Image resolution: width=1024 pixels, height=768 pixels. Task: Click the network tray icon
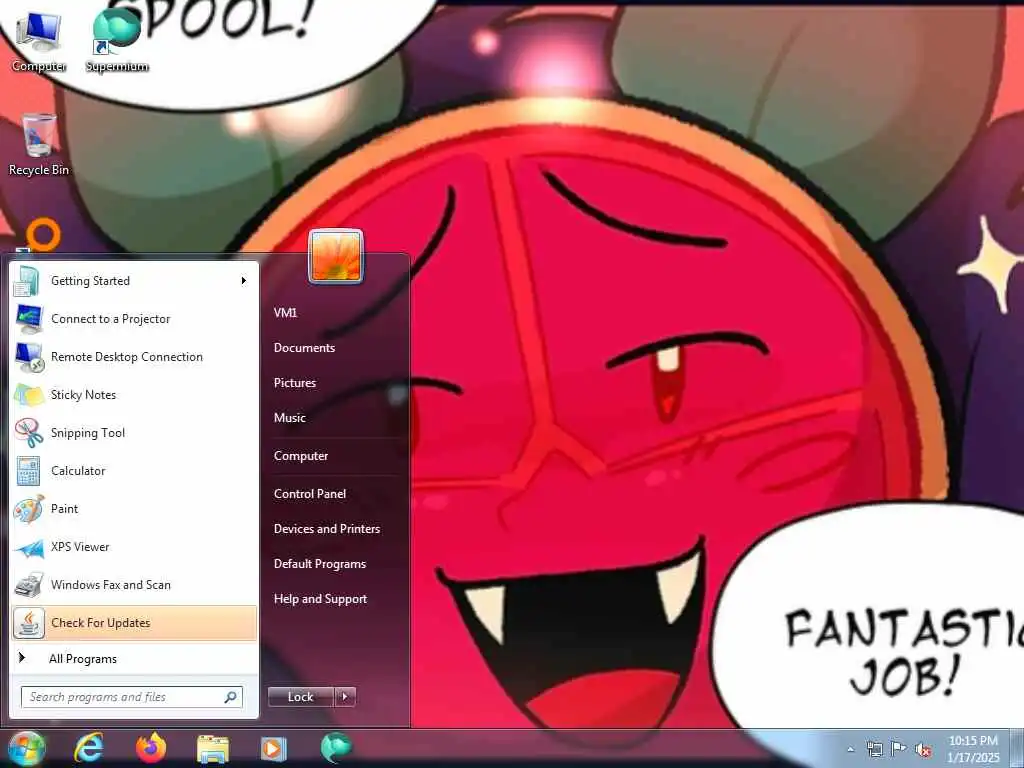click(x=874, y=749)
